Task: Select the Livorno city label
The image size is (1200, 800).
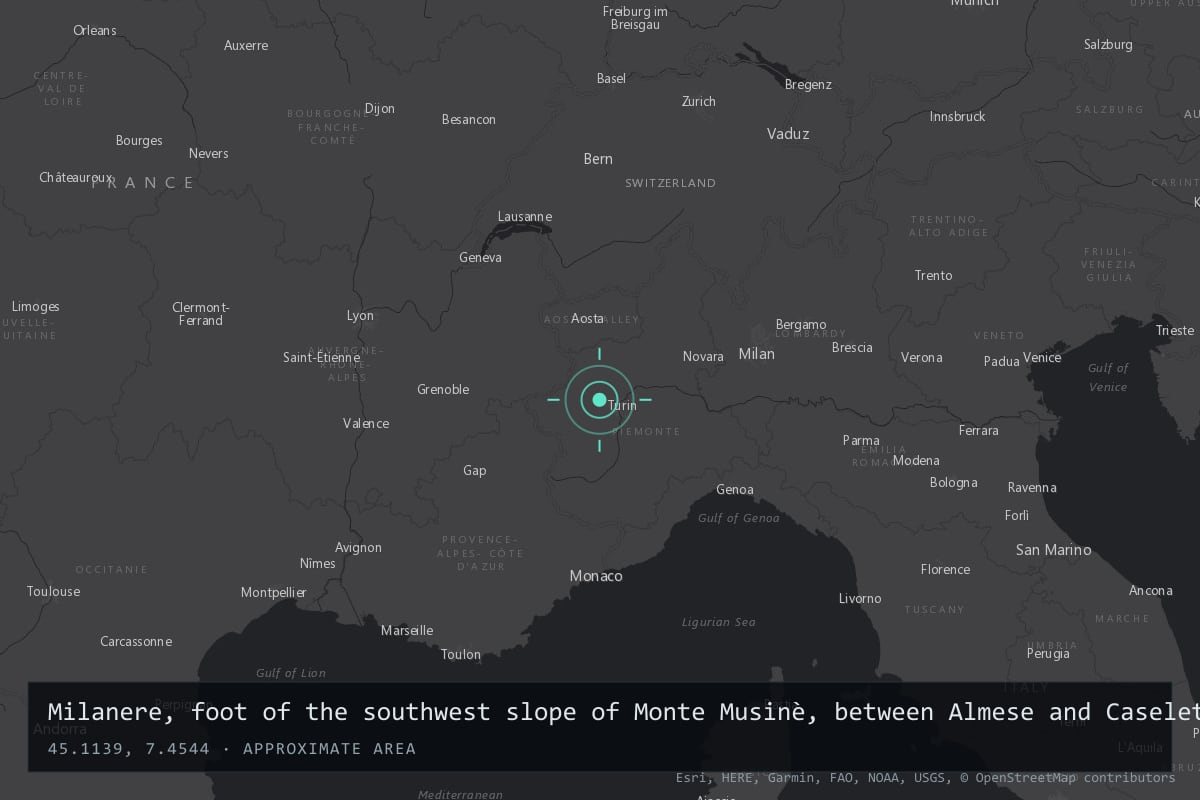Action: [x=860, y=599]
